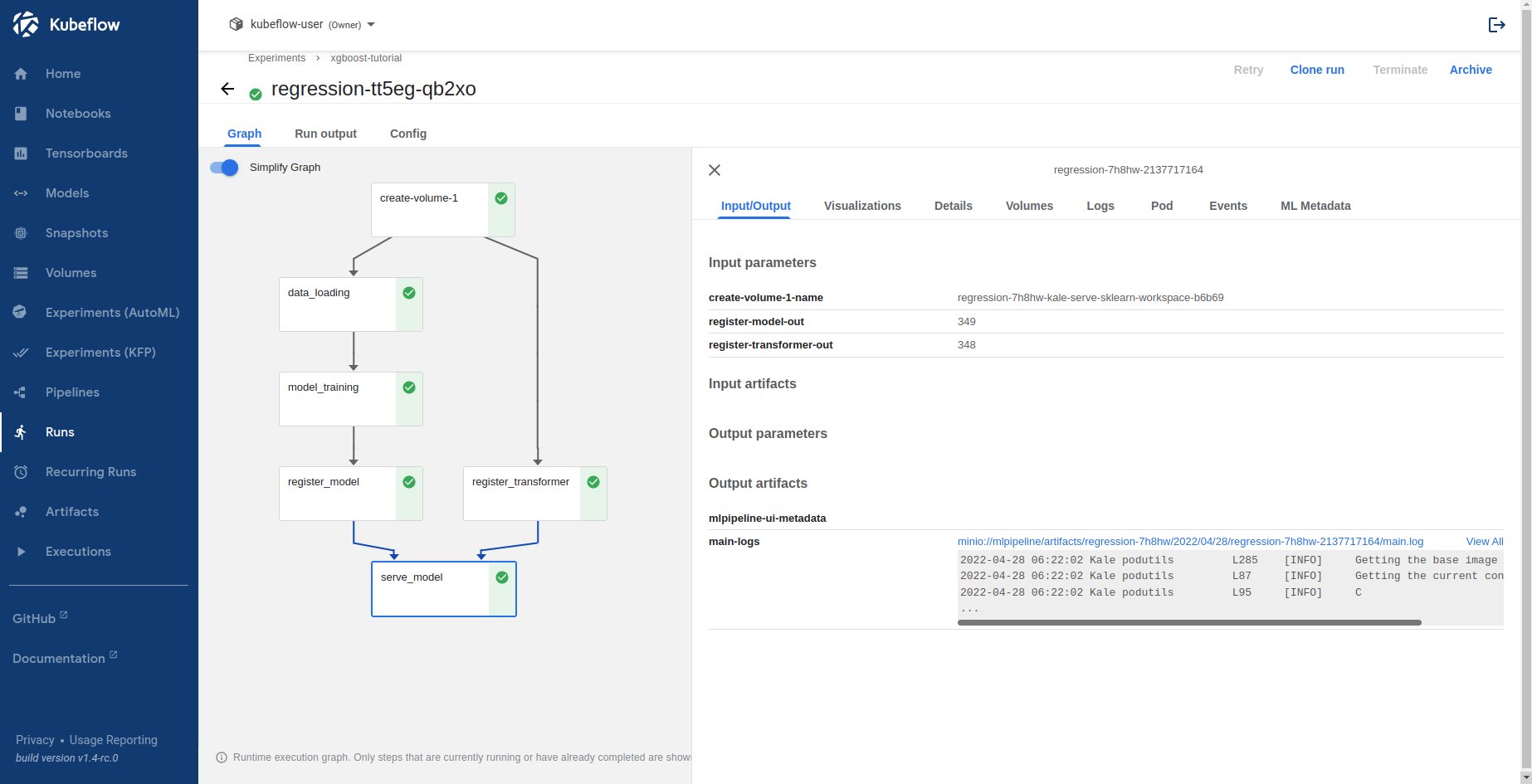
Task: Click the namespace cube icon
Action: [x=236, y=24]
